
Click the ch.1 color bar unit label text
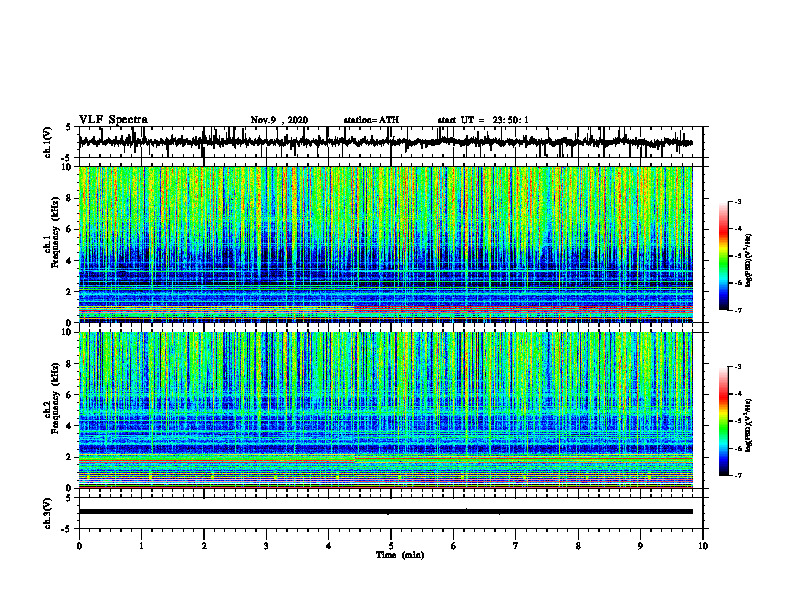click(749, 260)
